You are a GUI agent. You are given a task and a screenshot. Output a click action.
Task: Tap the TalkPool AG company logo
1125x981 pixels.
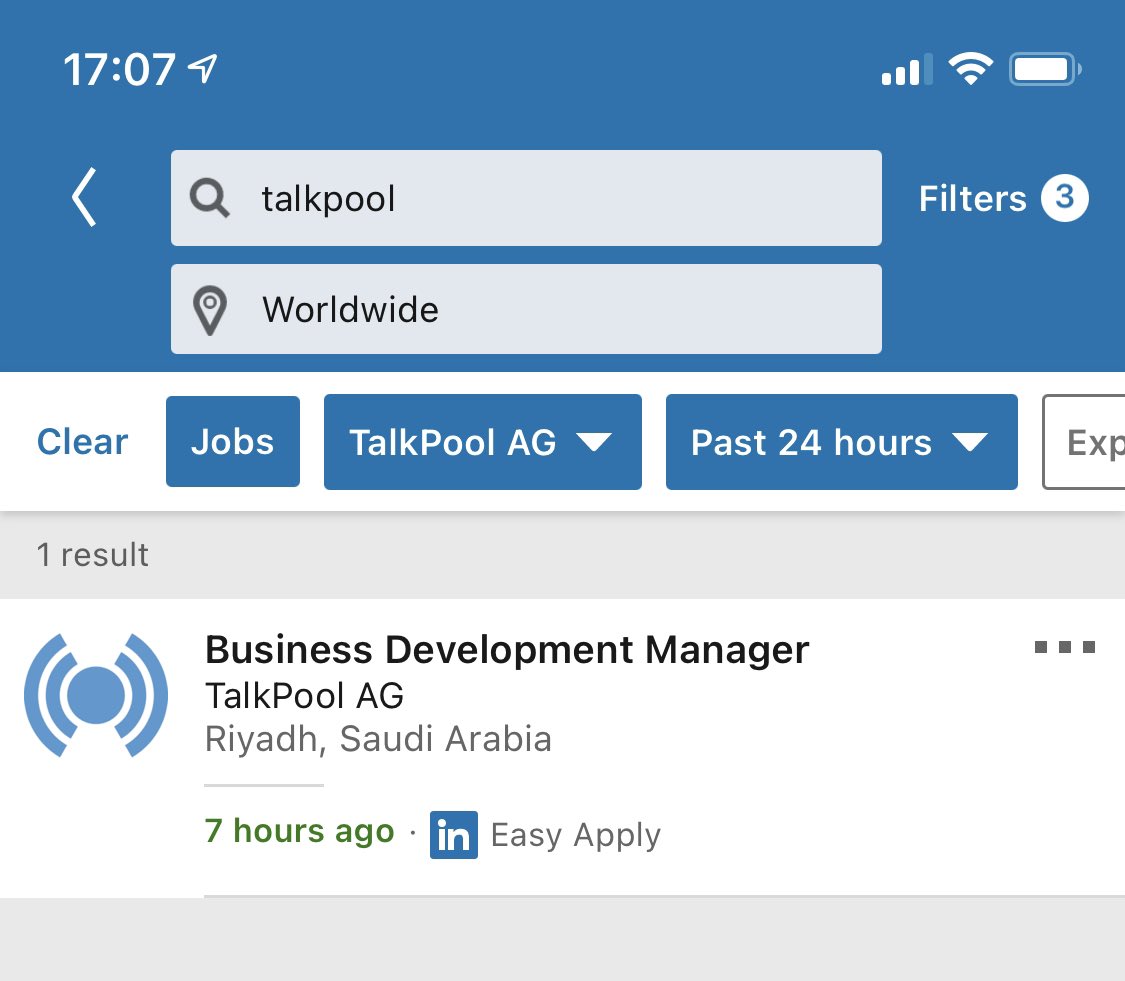pyautogui.click(x=96, y=695)
